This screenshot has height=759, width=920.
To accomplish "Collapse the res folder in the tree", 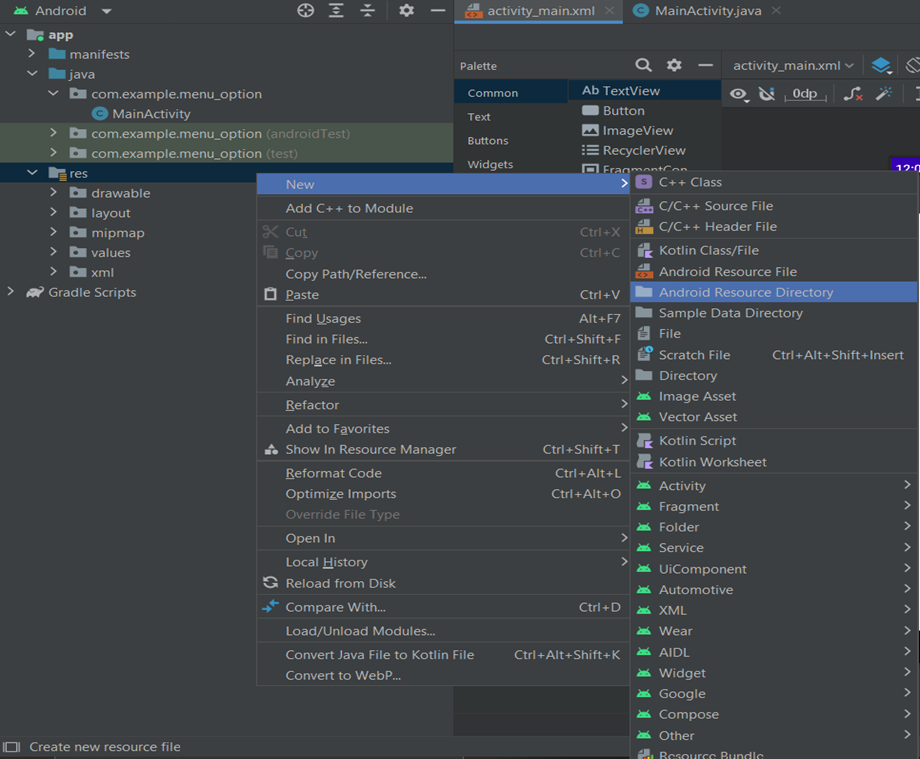I will coord(32,173).
